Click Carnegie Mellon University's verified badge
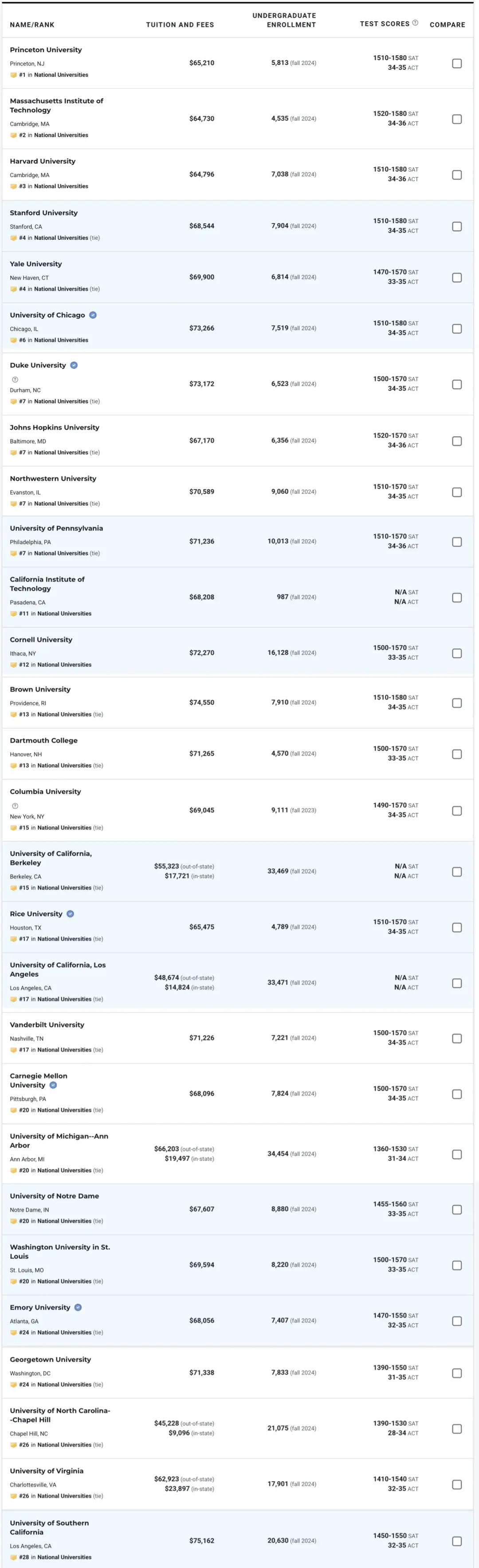 [x=54, y=1085]
